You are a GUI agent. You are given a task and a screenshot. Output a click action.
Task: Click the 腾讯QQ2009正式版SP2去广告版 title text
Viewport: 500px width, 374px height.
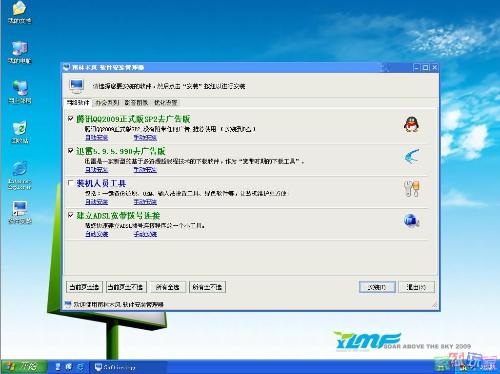tap(133, 119)
